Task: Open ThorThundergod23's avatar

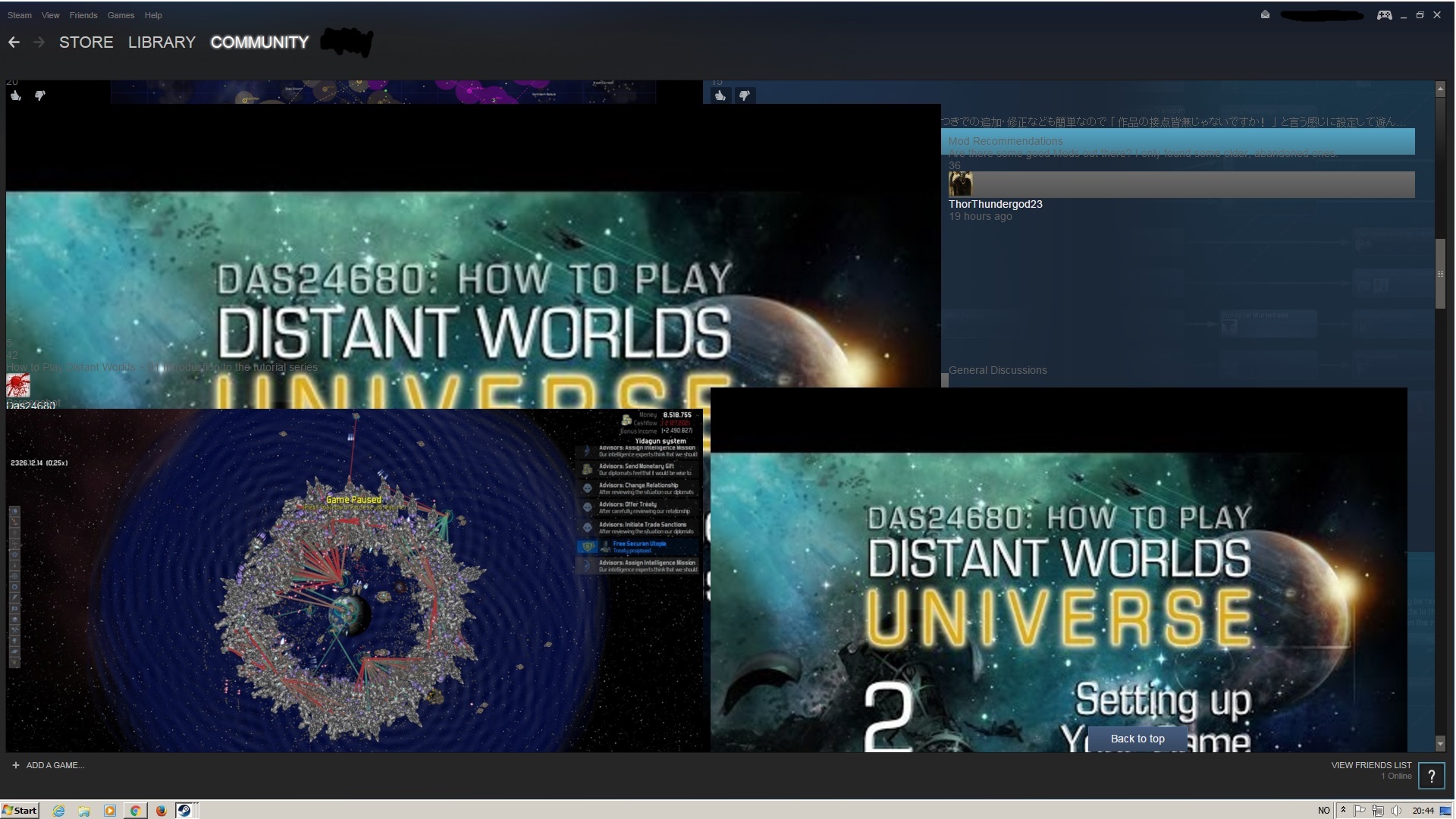Action: pyautogui.click(x=960, y=184)
